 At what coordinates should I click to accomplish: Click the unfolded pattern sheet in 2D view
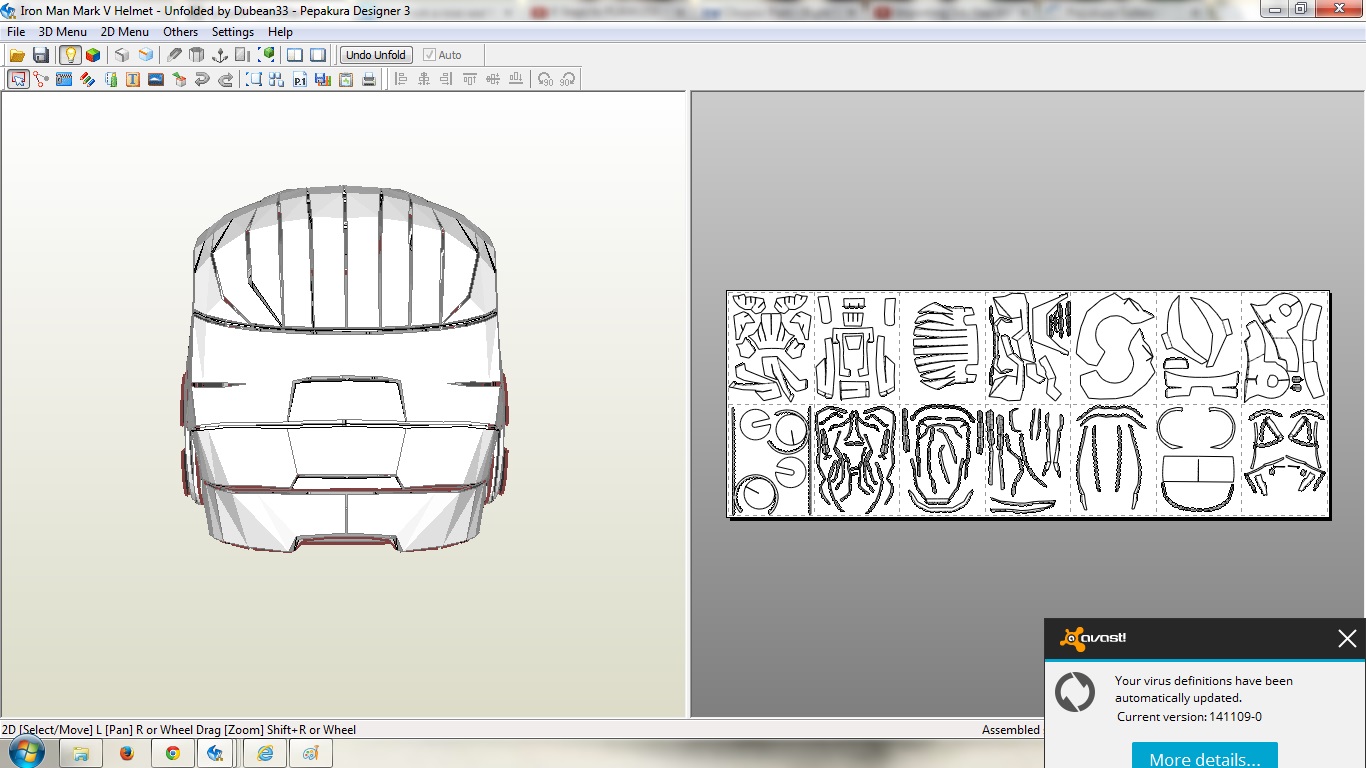[x=1028, y=404]
